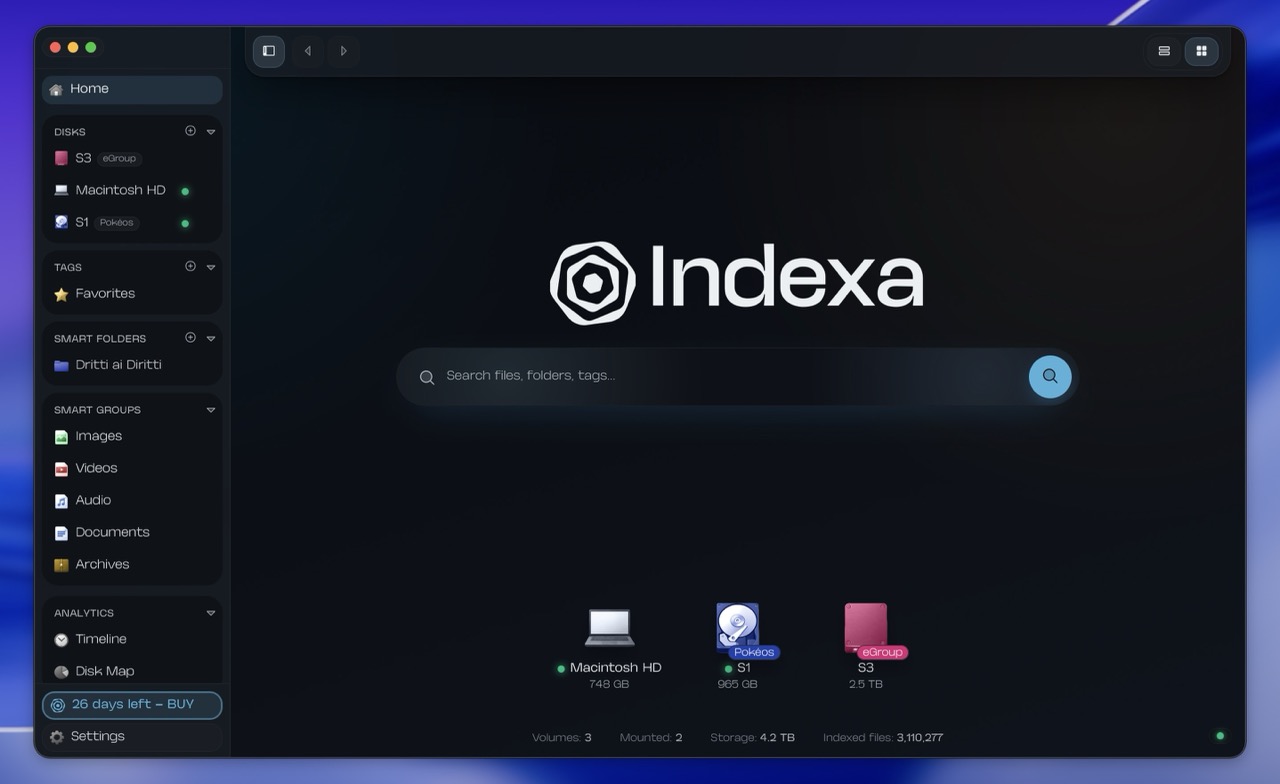
Task: Go forward with the right arrow
Action: pyautogui.click(x=343, y=51)
